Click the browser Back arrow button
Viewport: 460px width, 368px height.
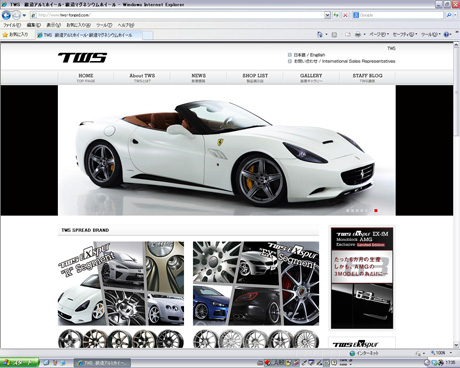pos(6,15)
